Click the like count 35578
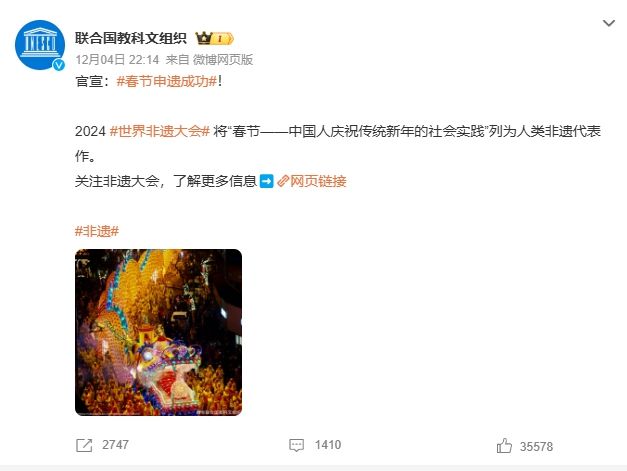627x471 pixels. click(x=536, y=447)
